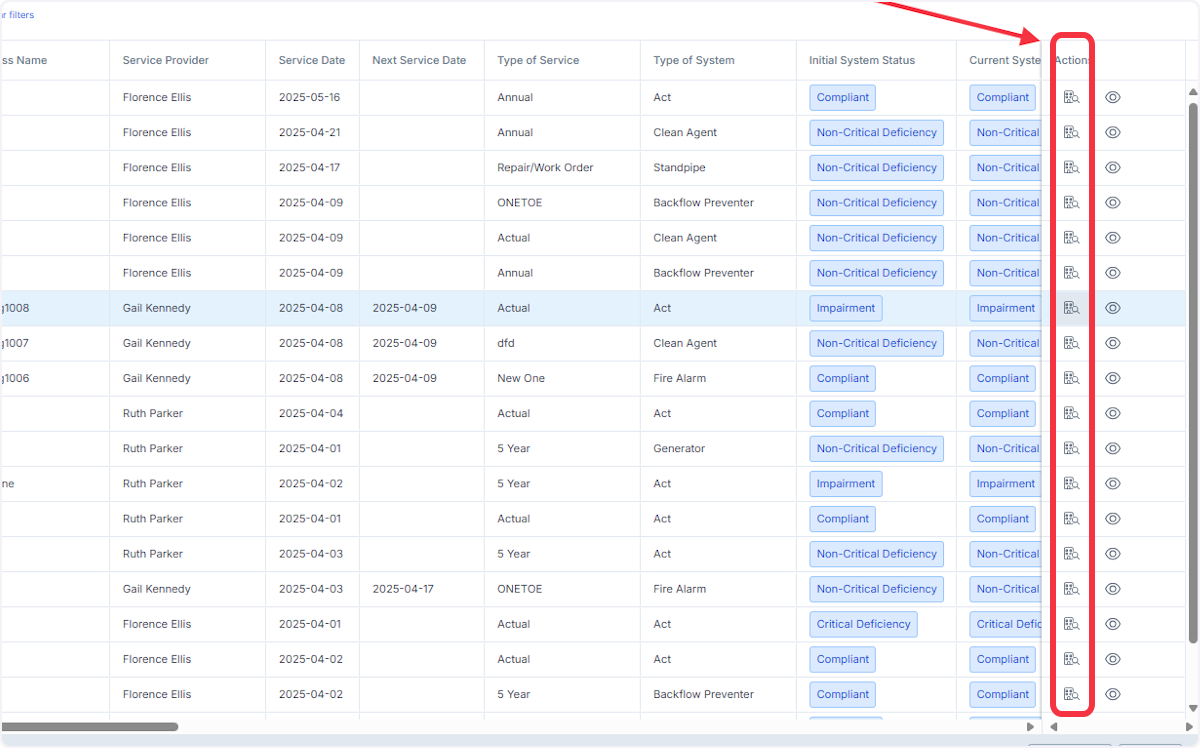Click eye icon for 2025-04-02 5 Year Backflow row
The width and height of the screenshot is (1200, 748).
[x=1113, y=694]
